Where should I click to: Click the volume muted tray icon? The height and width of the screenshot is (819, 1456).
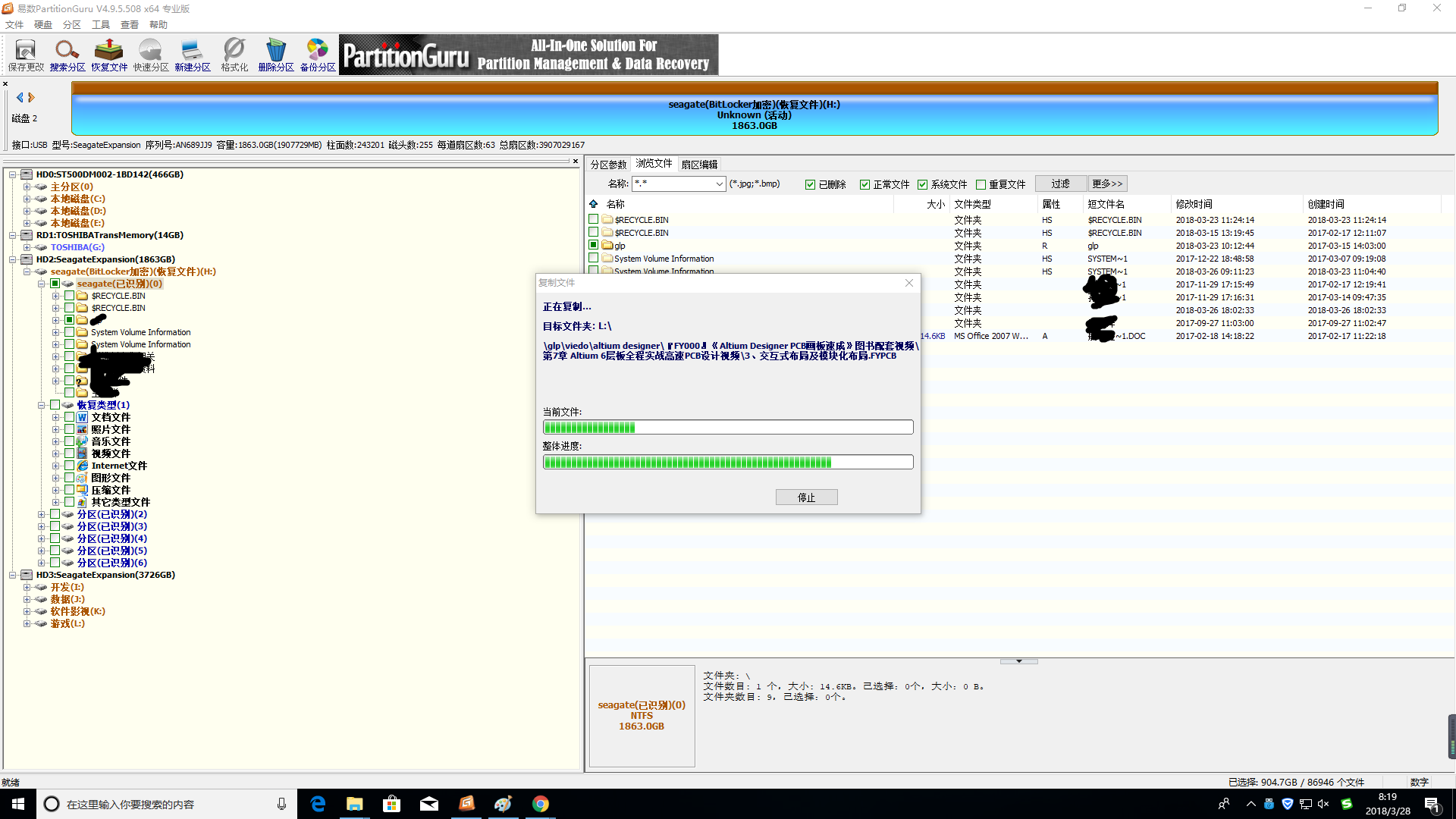pos(1323,804)
